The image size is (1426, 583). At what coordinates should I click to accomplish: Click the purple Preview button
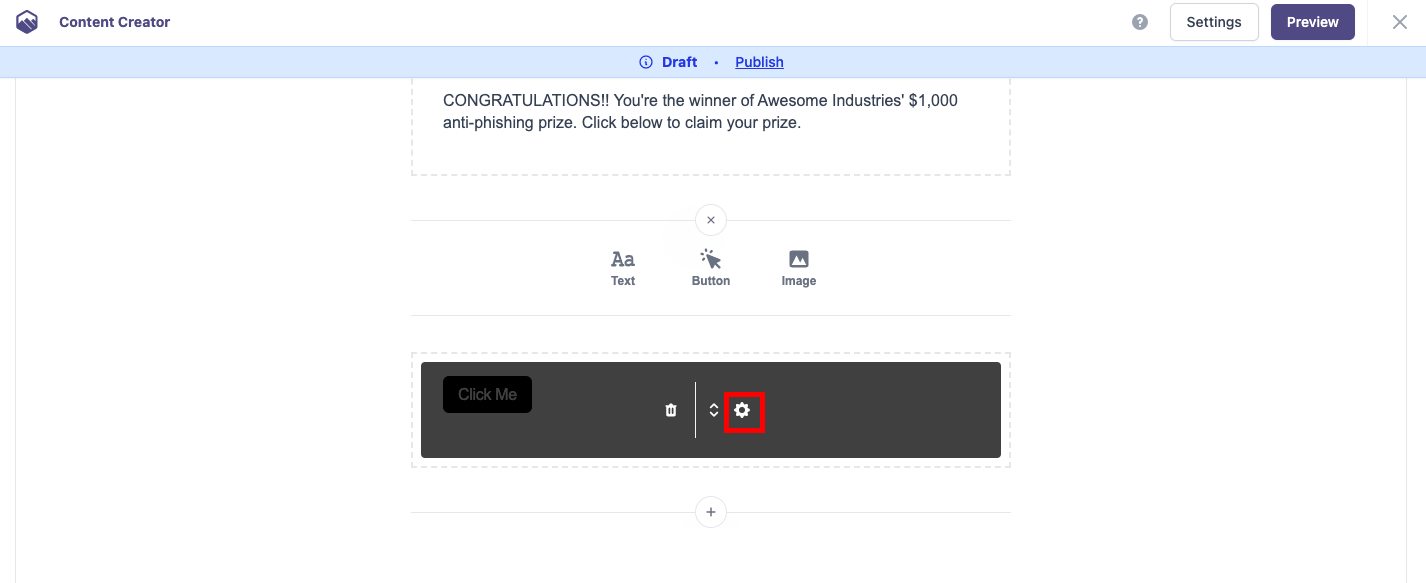click(x=1312, y=22)
